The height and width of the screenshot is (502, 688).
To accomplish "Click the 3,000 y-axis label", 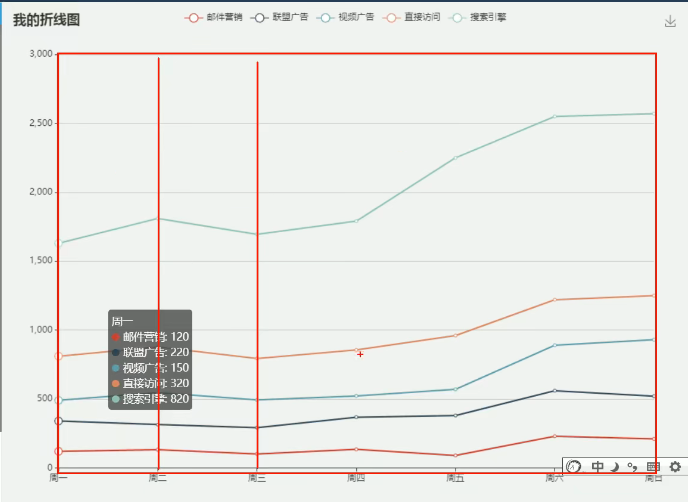I will [41, 54].
